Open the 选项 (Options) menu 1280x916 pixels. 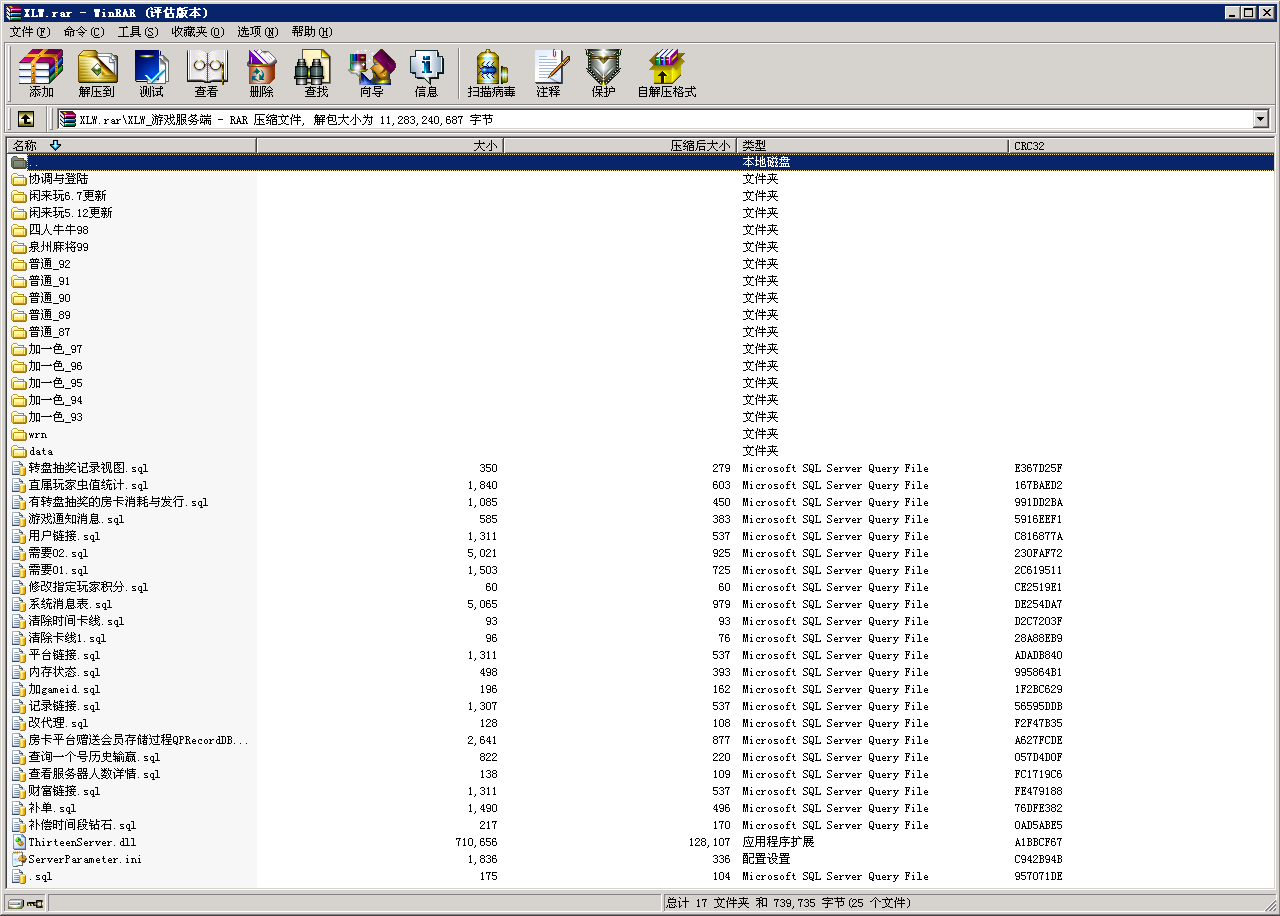pyautogui.click(x=257, y=32)
